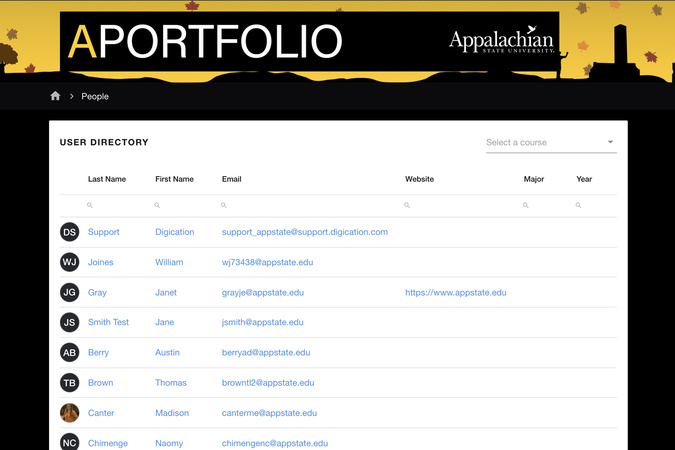Click the People breadcrumb item
675x450 pixels.
(95, 96)
